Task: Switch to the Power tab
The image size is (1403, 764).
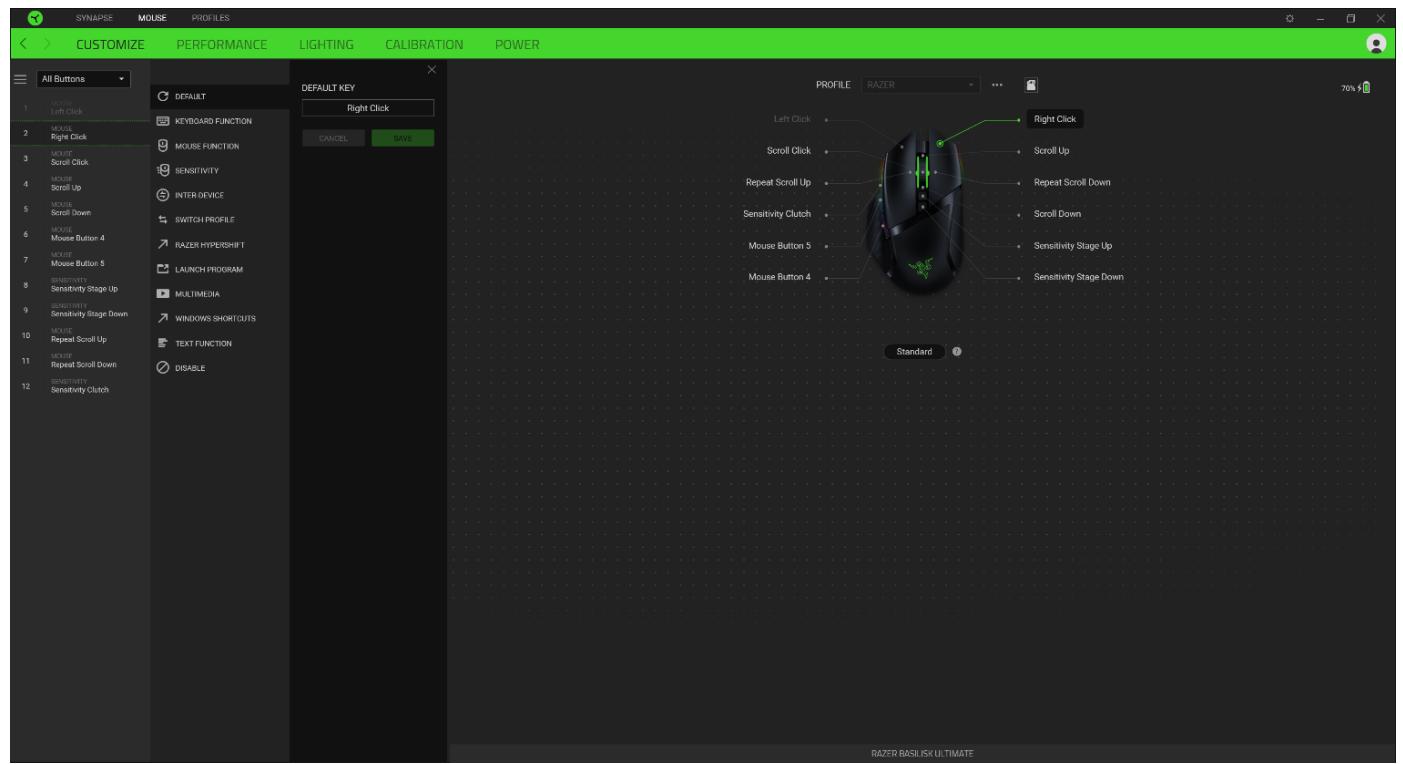Action: point(518,45)
